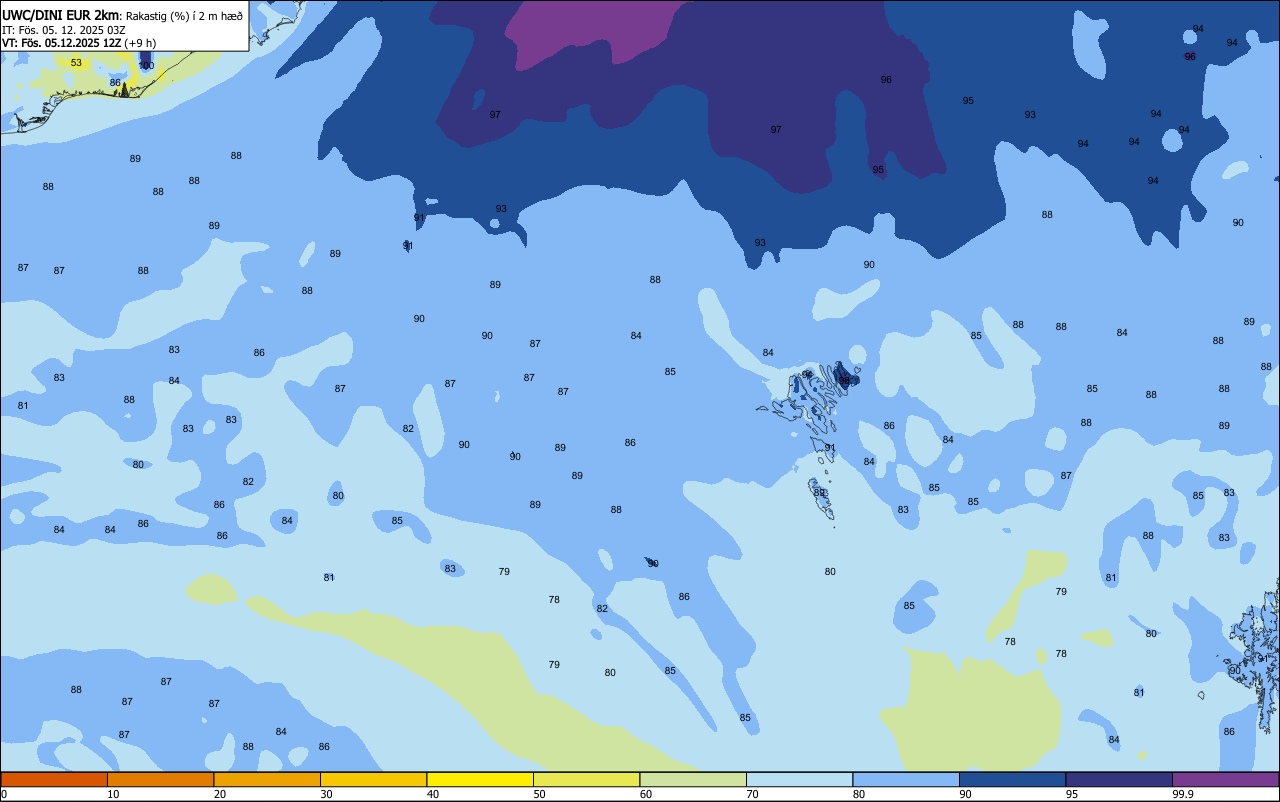Click the '10' legend tick label

pyautogui.click(x=113, y=794)
